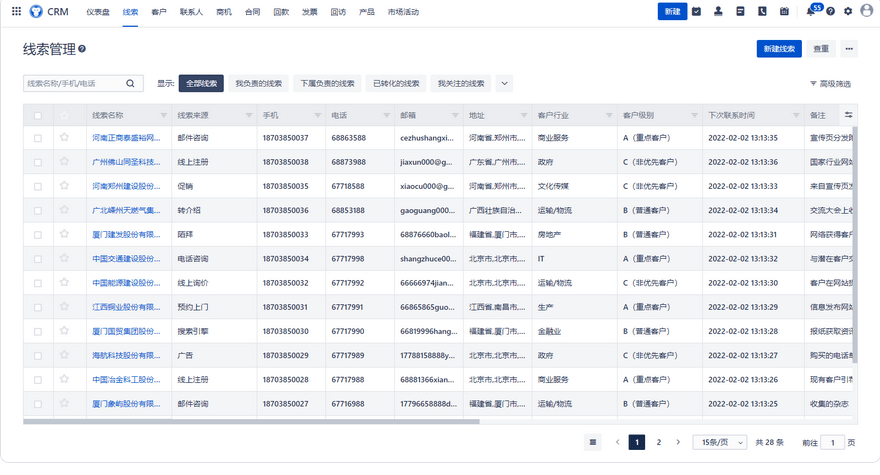Click the task checklist icon in top bar
Image resolution: width=880 pixels, height=475 pixels.
click(x=697, y=12)
